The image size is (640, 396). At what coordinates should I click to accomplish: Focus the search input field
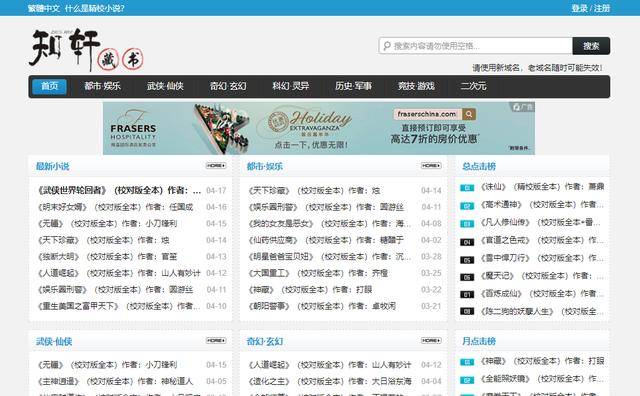click(x=476, y=46)
